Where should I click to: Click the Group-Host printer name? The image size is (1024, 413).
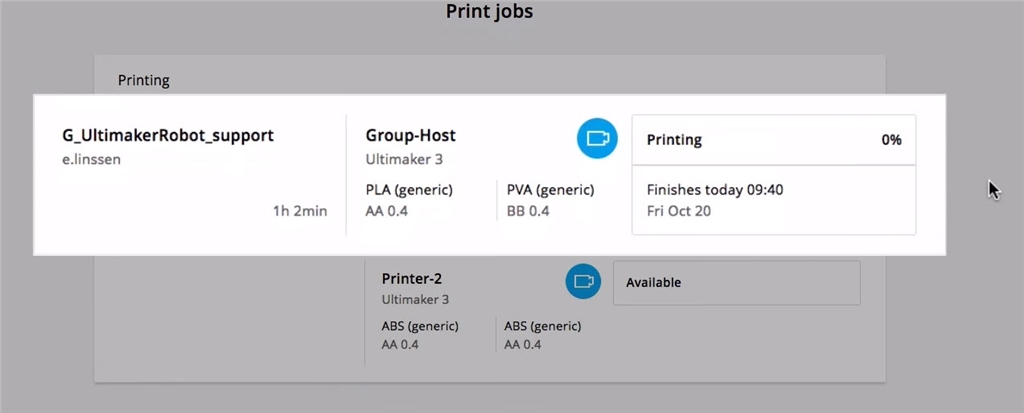tap(411, 135)
